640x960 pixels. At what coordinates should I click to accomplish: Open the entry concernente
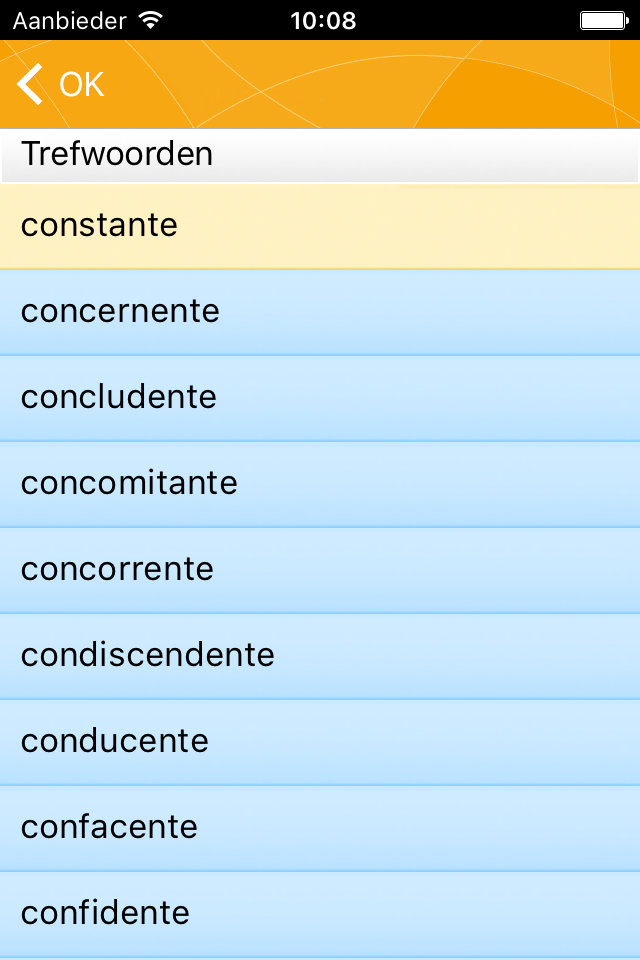(x=320, y=312)
